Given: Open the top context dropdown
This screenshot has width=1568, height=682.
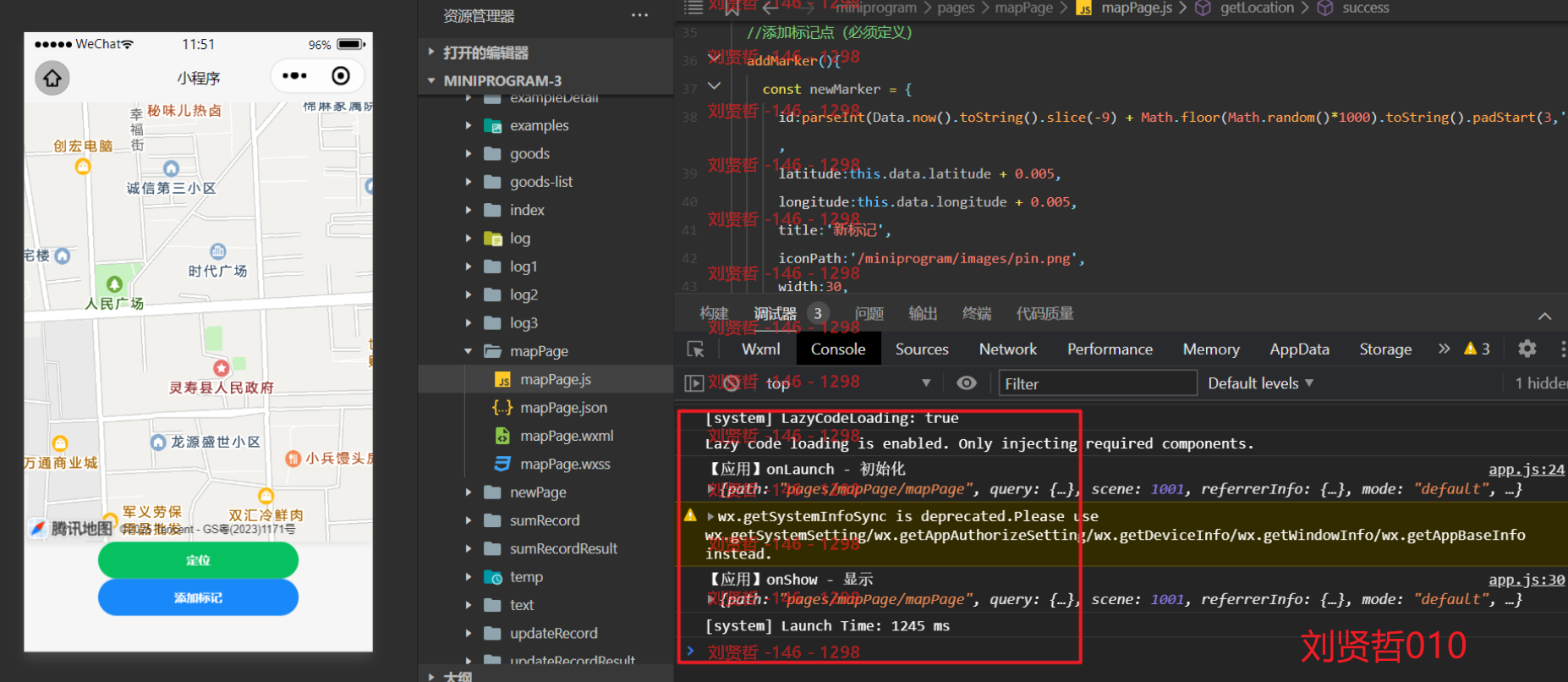Looking at the screenshot, I should (x=847, y=383).
